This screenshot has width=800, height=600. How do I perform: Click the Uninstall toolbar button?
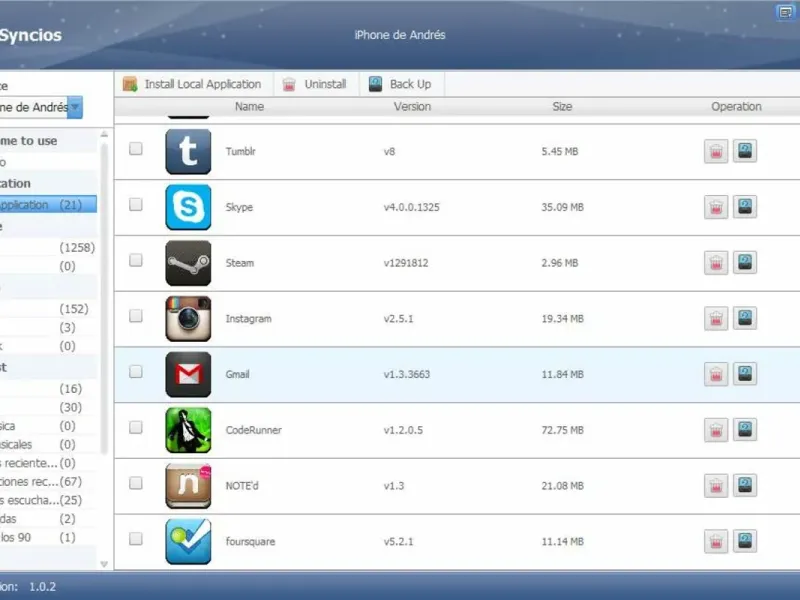pos(315,84)
